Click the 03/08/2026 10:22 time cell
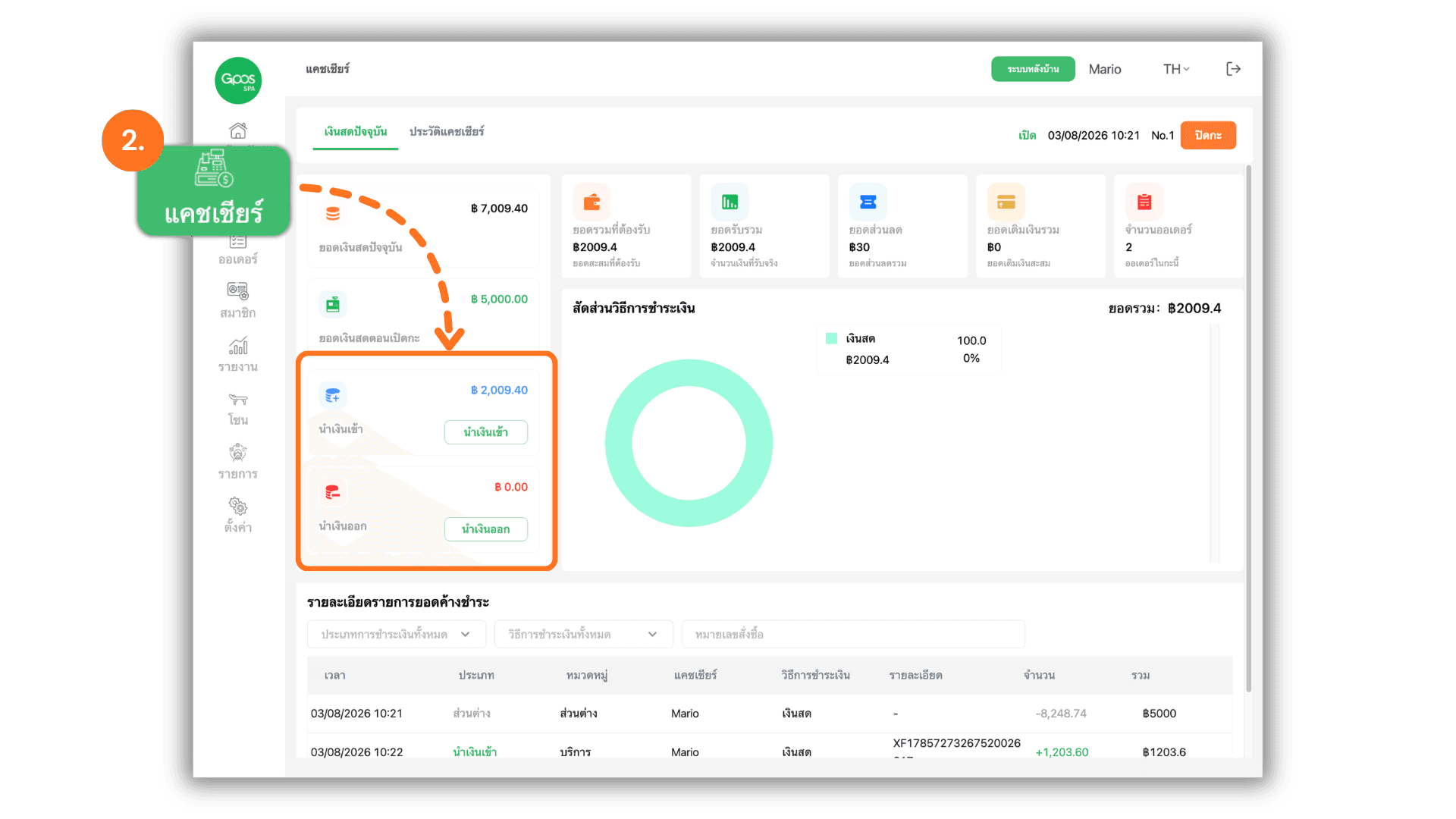 click(x=356, y=752)
